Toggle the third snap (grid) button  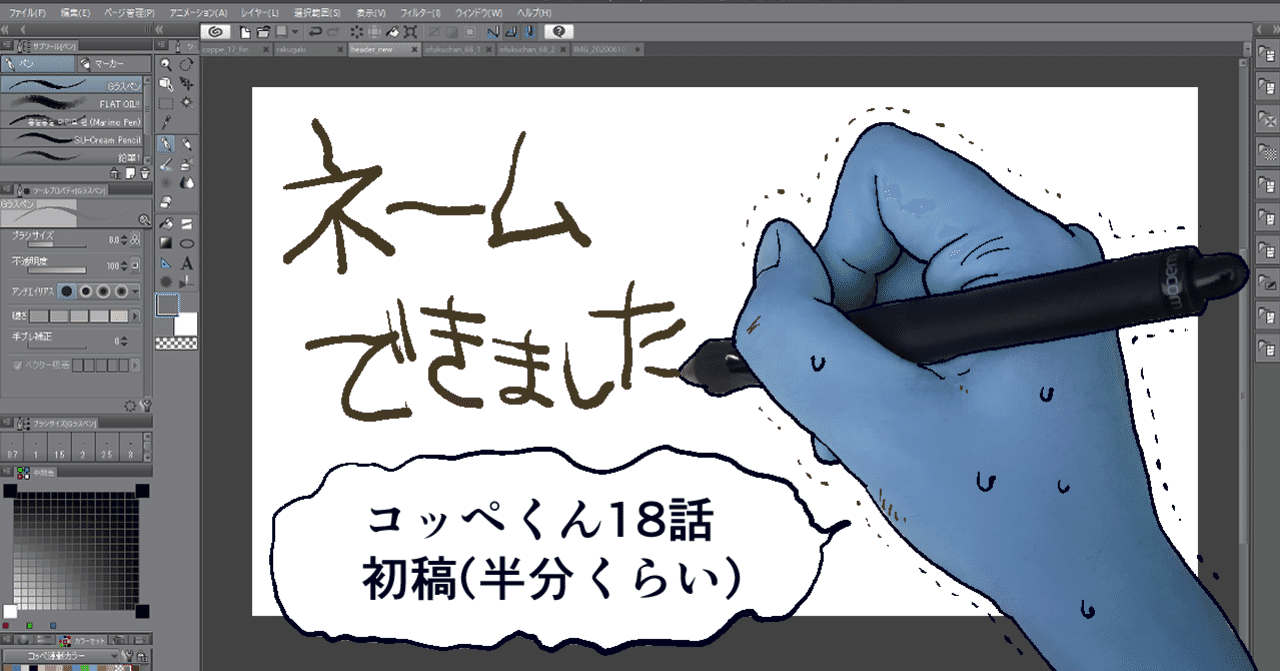(x=531, y=32)
